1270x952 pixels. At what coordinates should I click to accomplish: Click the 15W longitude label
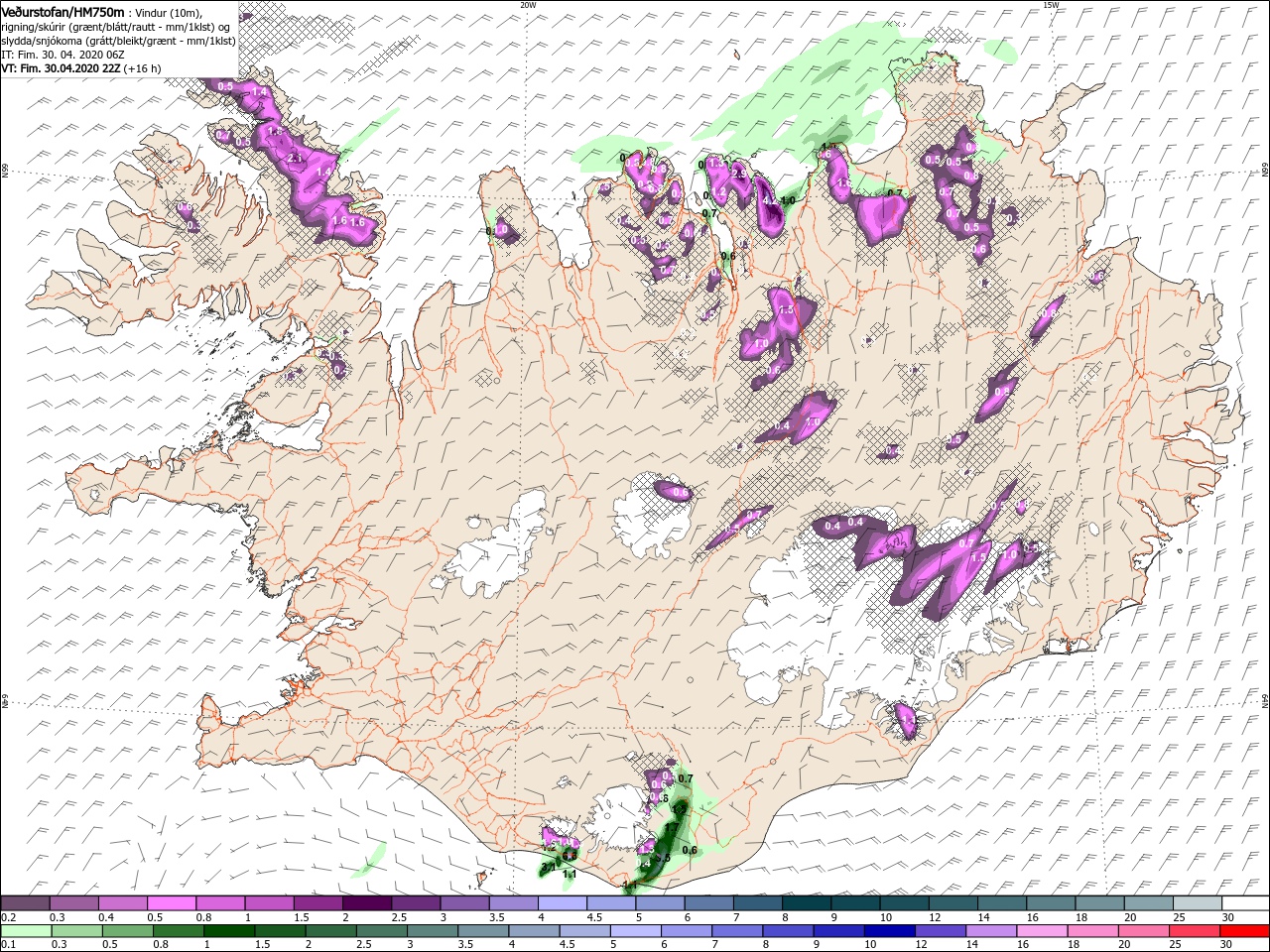point(1051,5)
